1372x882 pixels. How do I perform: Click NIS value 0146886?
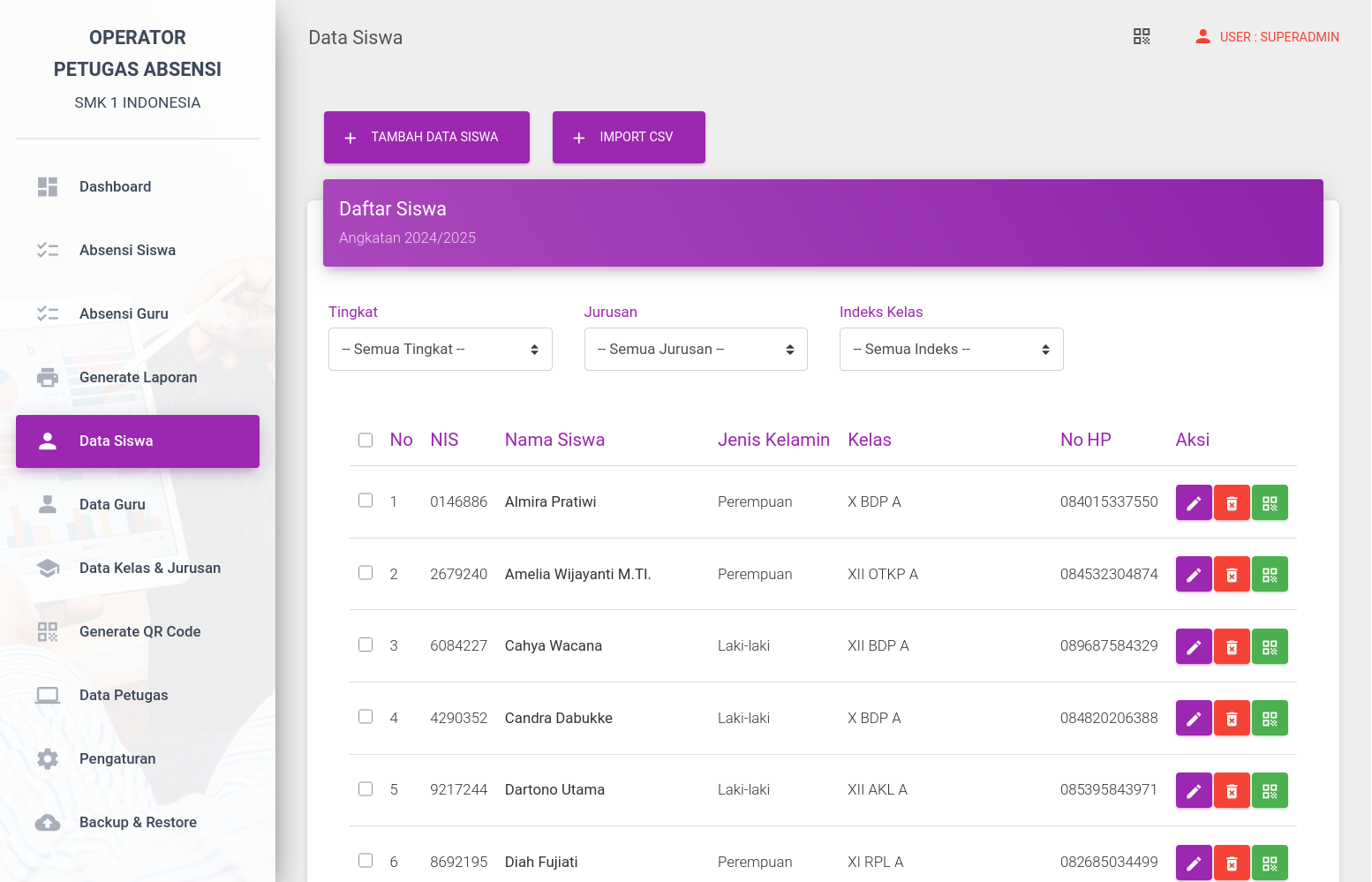click(458, 501)
